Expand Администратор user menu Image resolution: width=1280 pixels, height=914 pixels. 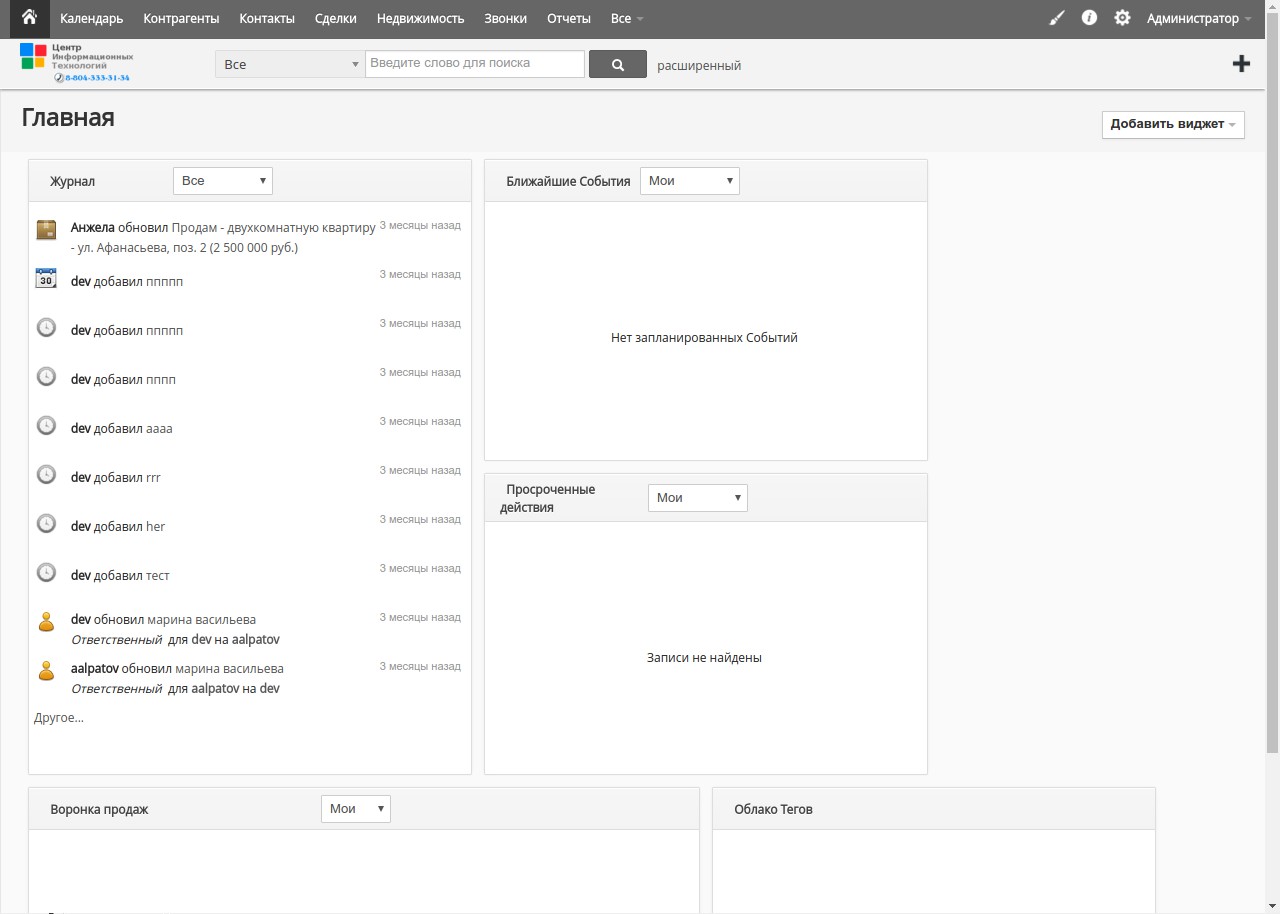pos(1199,18)
